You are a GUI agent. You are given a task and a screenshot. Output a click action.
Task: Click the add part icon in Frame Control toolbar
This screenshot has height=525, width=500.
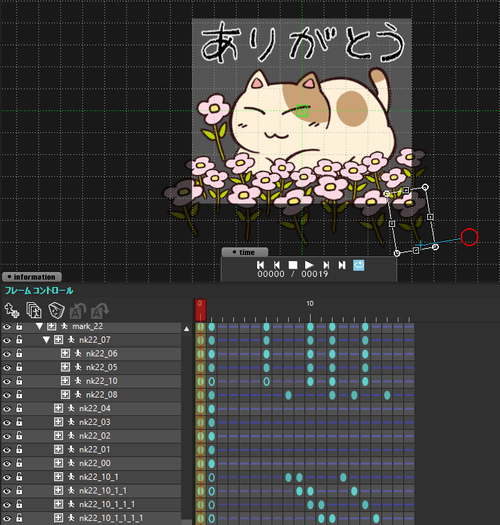[12, 310]
